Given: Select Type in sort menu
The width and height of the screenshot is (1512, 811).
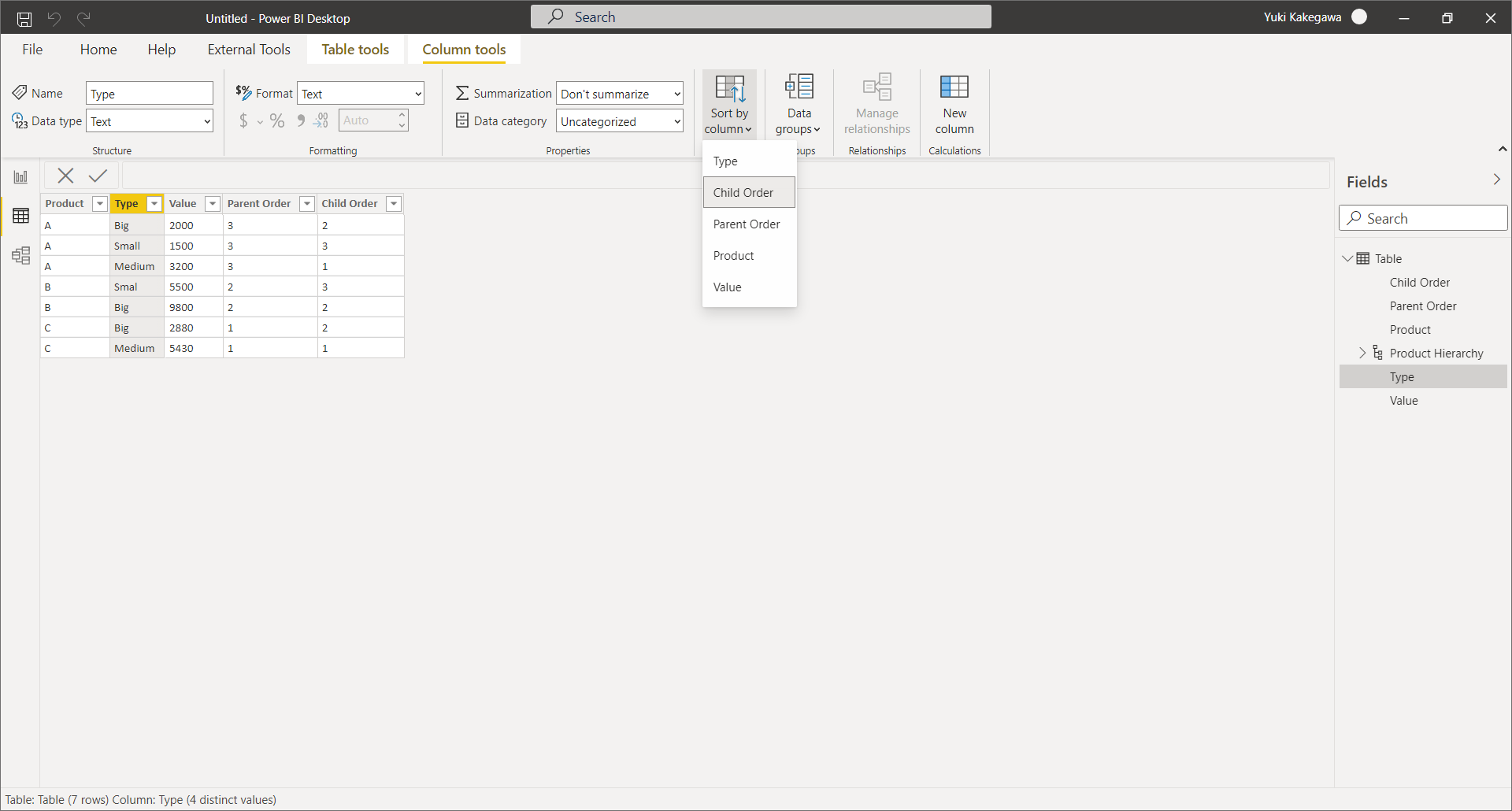Looking at the screenshot, I should [x=749, y=161].
